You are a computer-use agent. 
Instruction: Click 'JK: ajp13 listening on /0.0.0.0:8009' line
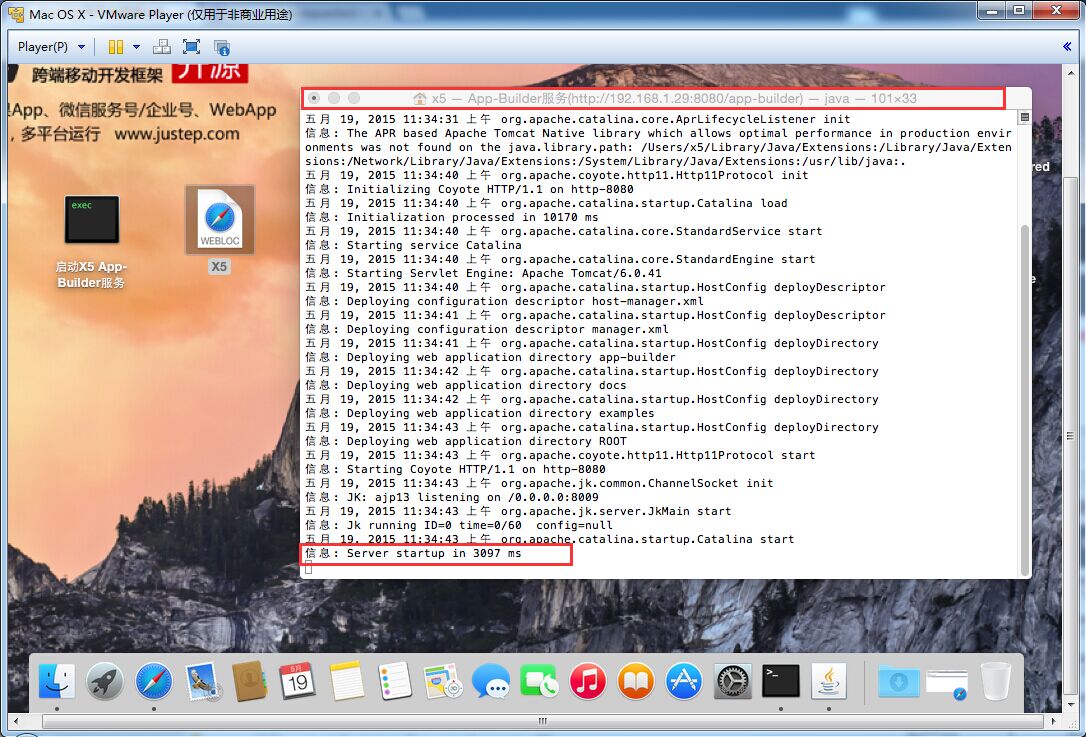[x=452, y=497]
